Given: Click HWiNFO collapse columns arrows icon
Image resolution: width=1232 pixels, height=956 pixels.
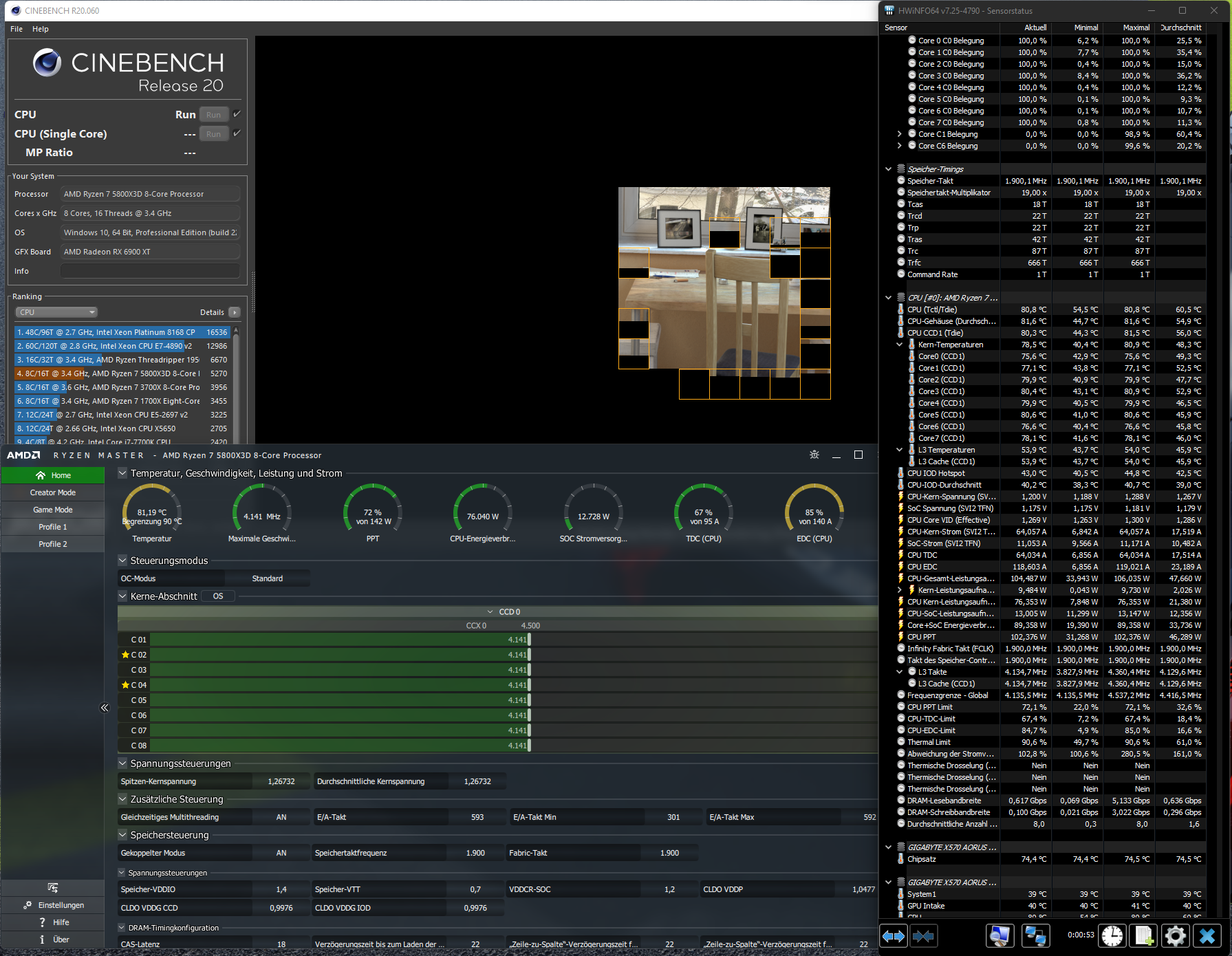Looking at the screenshot, I should tap(923, 935).
